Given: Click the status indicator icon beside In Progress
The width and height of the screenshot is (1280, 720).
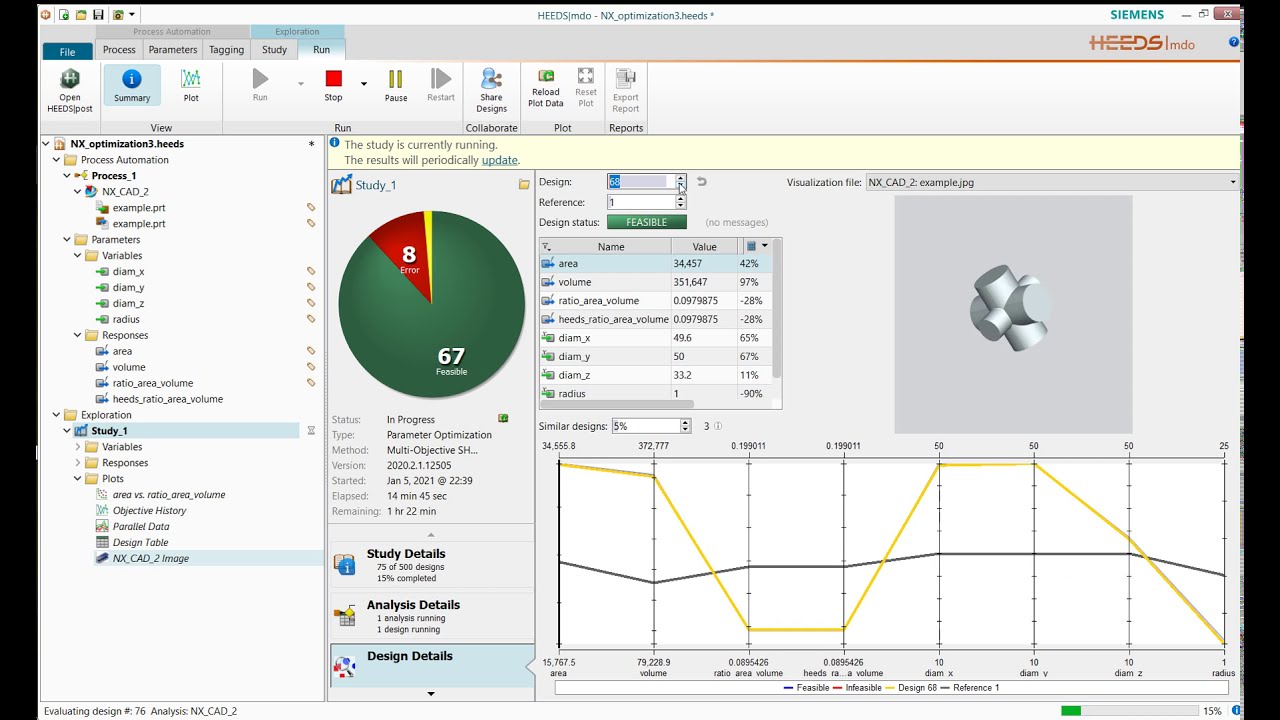Looking at the screenshot, I should click(x=503, y=418).
